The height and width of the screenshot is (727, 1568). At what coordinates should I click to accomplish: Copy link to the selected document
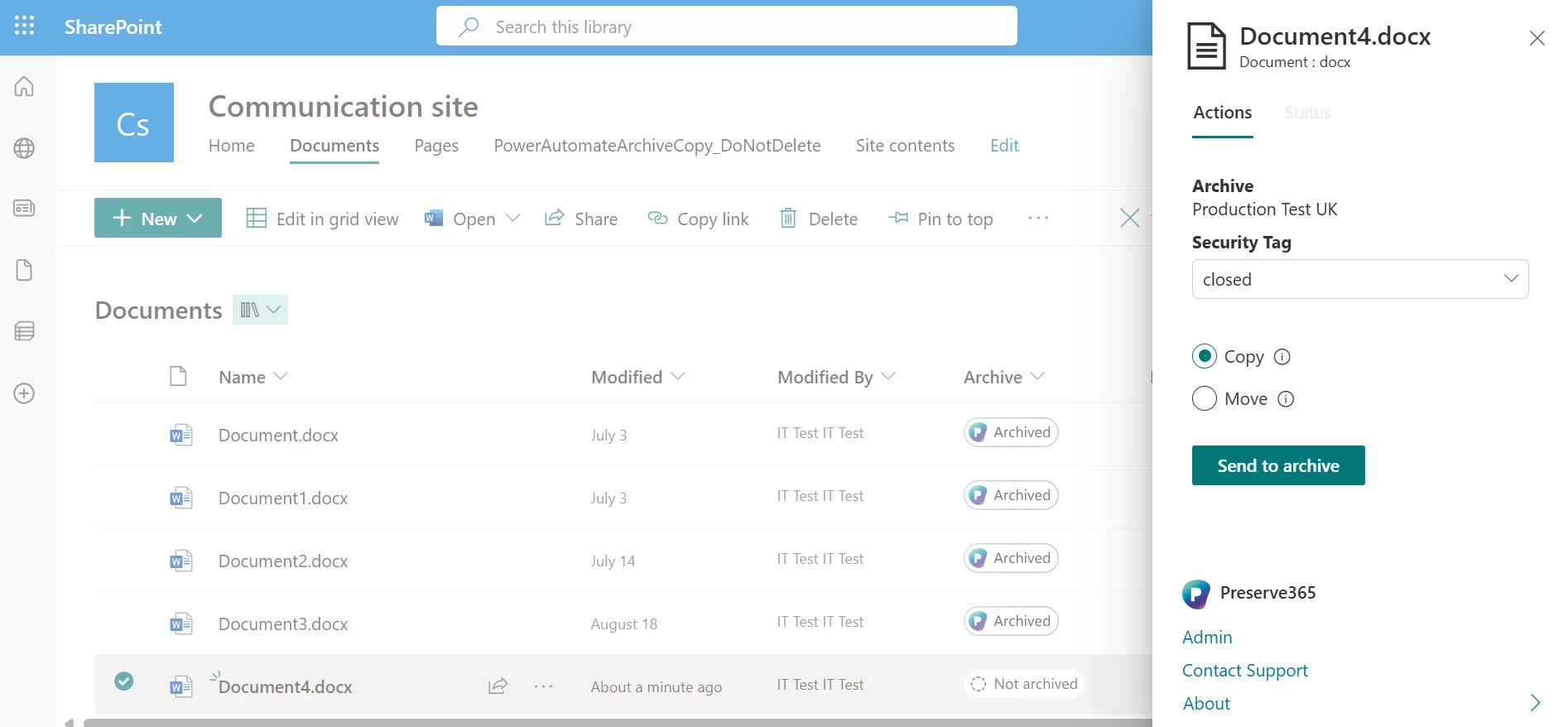[x=698, y=219]
